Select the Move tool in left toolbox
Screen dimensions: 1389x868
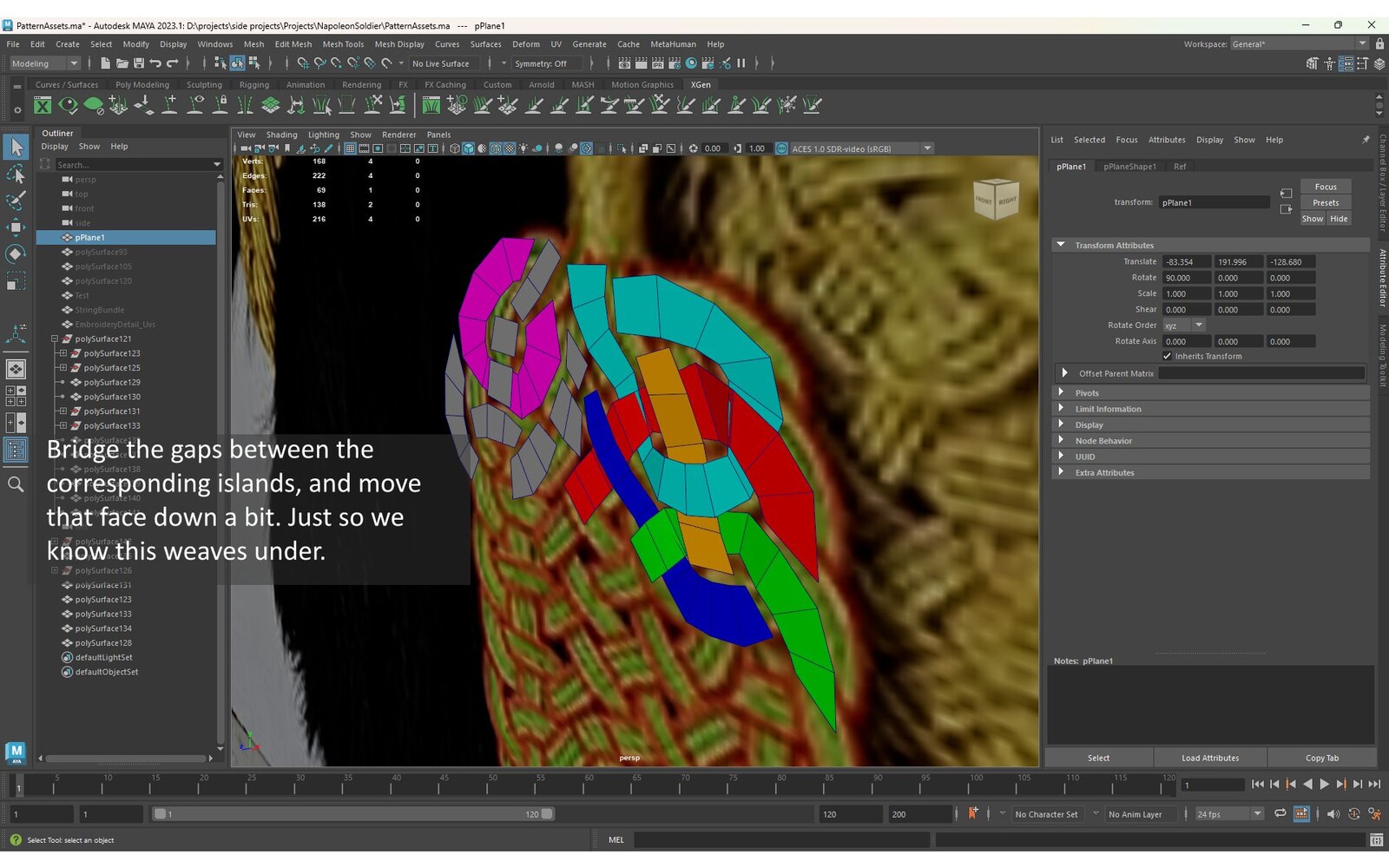click(16, 227)
